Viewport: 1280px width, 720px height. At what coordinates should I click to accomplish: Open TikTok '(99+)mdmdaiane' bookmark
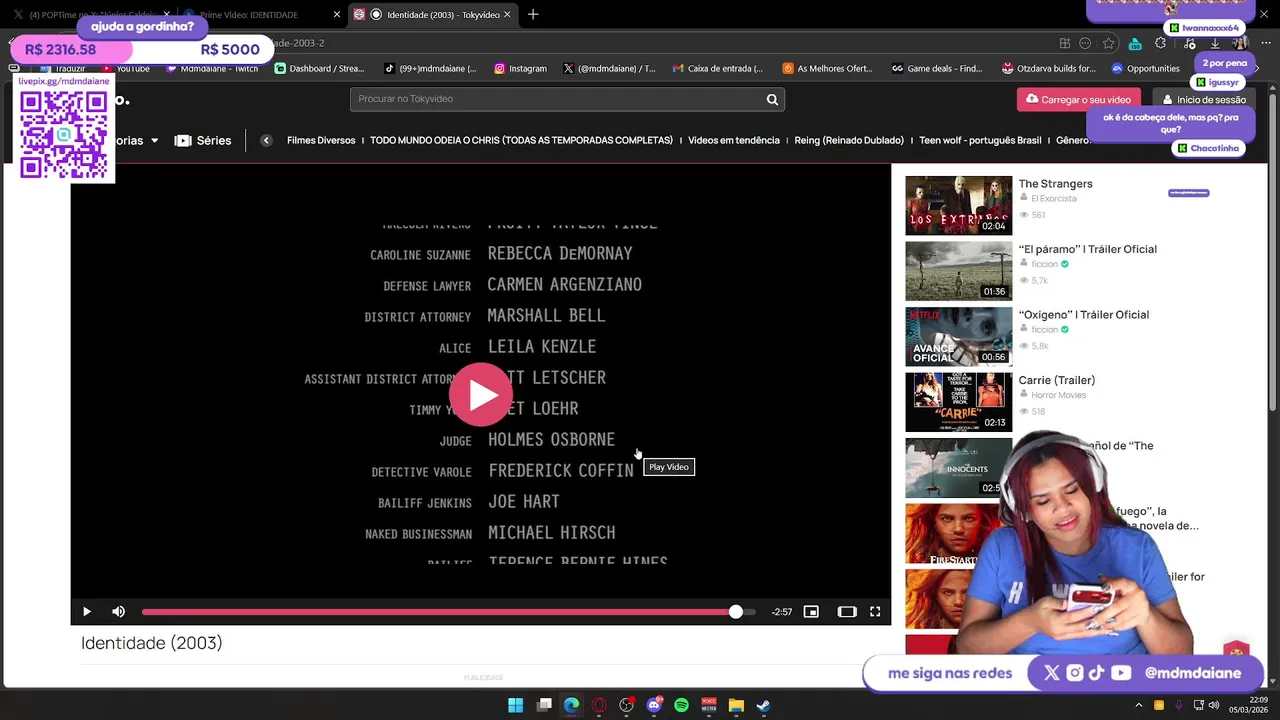coord(430,69)
